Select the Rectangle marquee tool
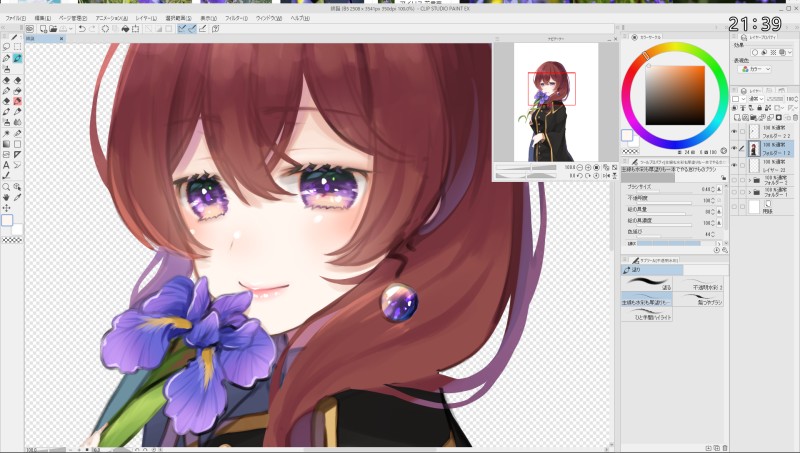 (x=17, y=46)
